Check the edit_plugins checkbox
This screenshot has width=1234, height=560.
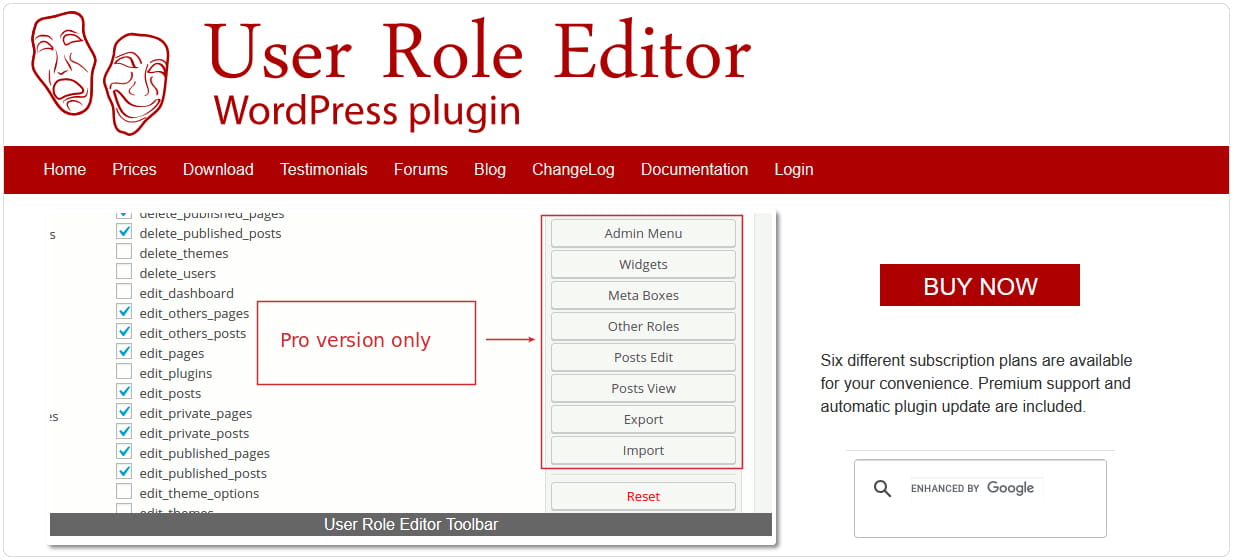[x=124, y=372]
